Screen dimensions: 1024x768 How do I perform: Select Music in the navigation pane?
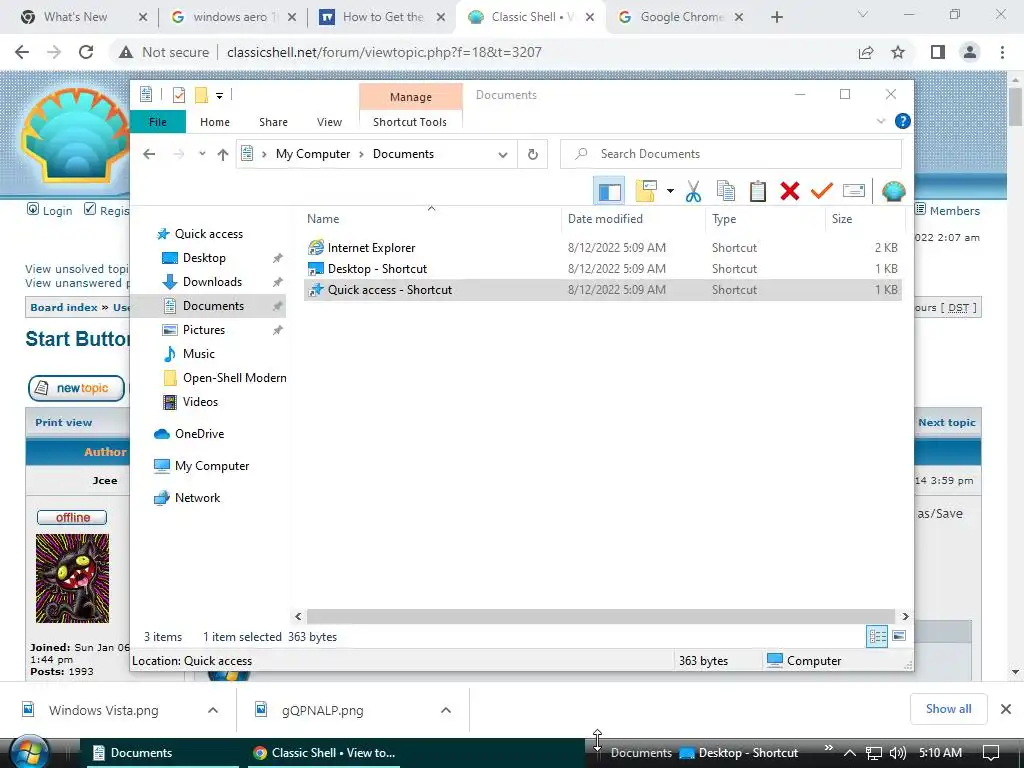[199, 354]
